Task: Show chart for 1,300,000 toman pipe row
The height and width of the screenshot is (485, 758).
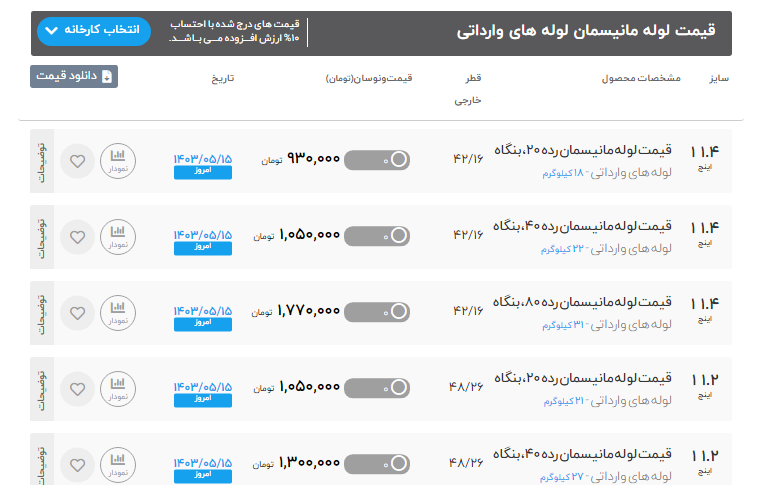Action: point(118,464)
